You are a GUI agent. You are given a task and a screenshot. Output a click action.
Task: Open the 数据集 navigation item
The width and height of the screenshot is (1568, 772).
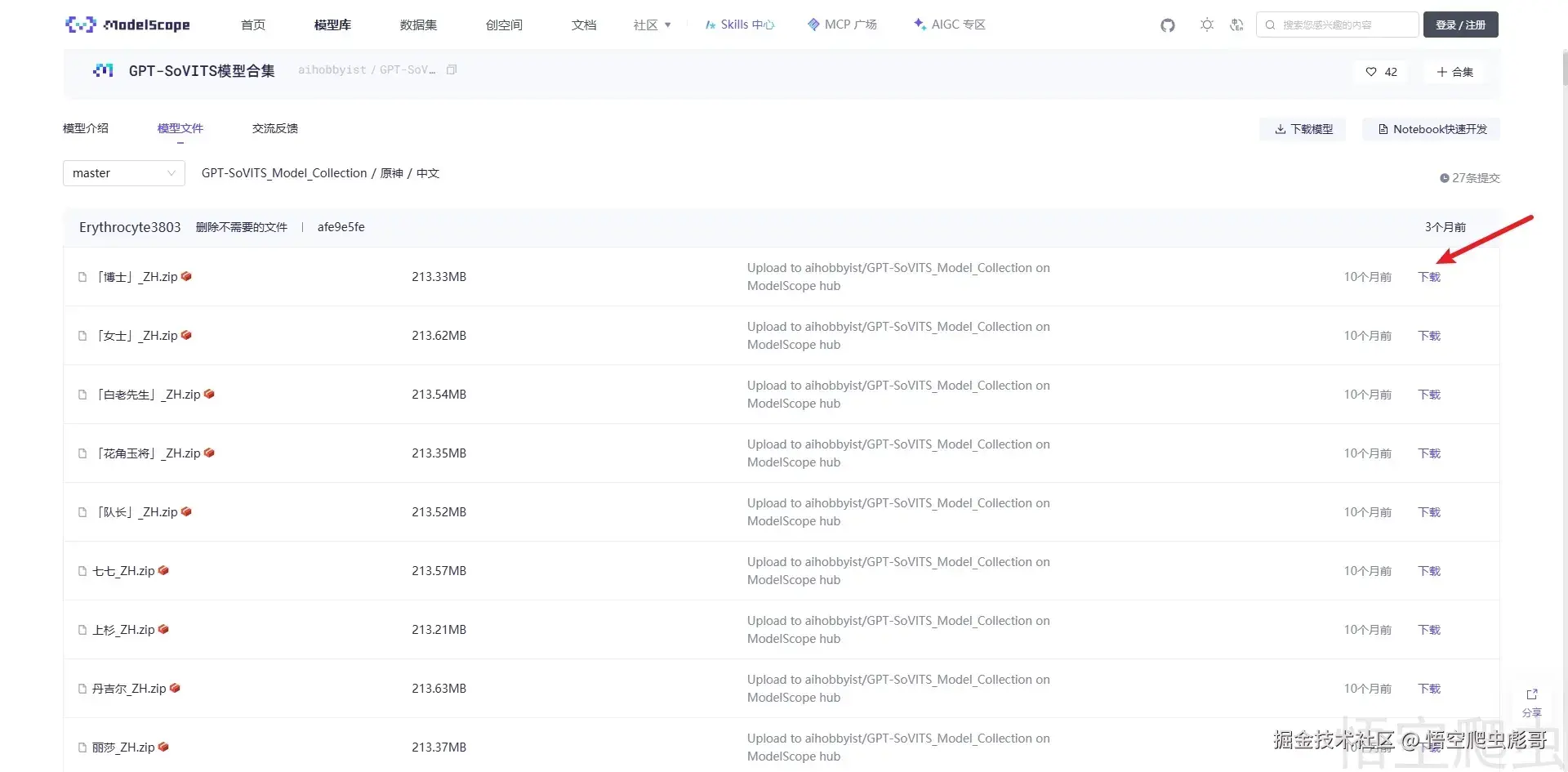(x=418, y=25)
